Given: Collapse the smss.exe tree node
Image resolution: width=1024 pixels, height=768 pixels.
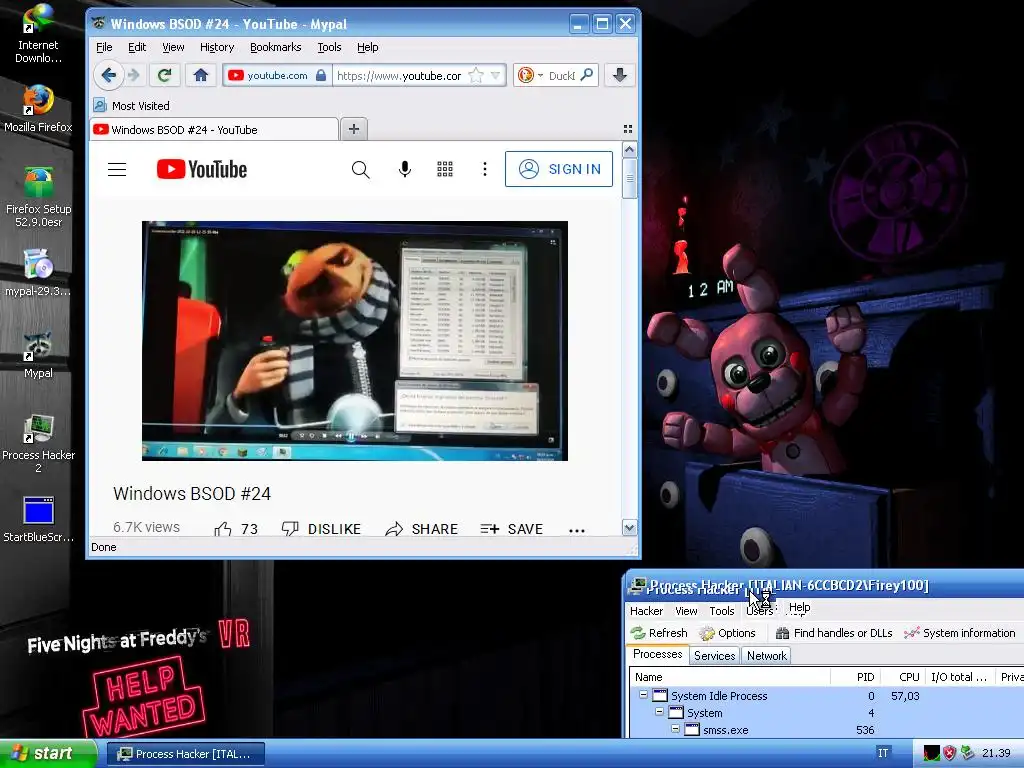Looking at the screenshot, I should coord(675,729).
